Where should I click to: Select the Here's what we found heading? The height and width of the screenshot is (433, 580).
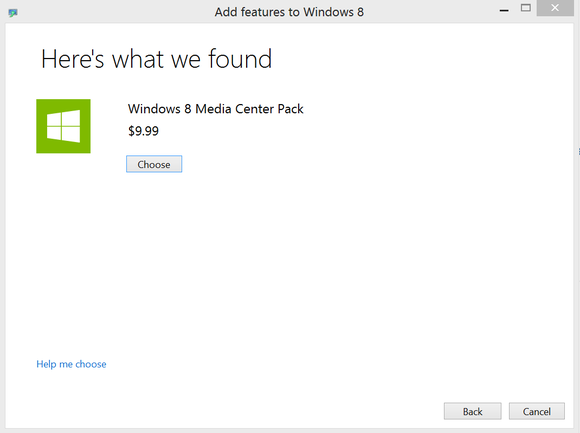tap(156, 59)
